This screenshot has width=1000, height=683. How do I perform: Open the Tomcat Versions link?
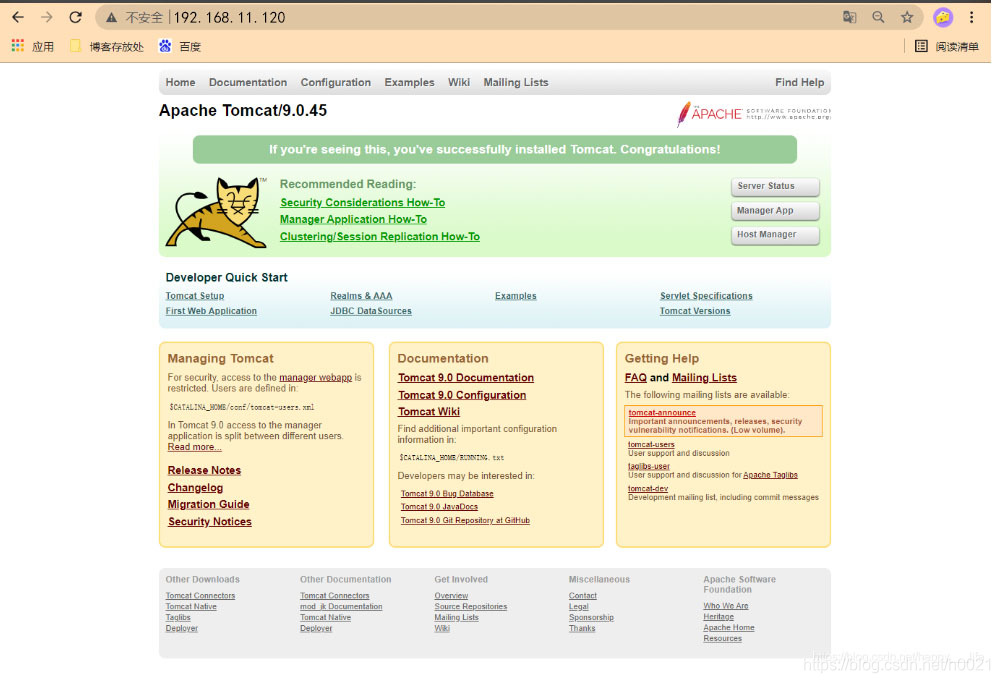[695, 311]
